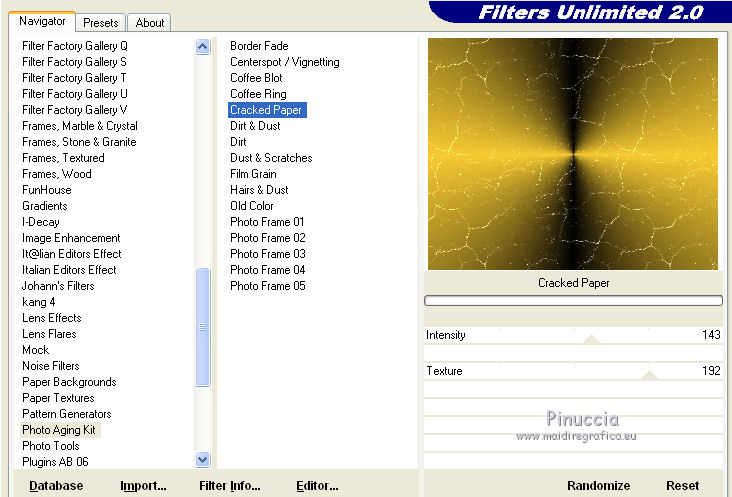Adjust the Intensity slider handle

[x=591, y=339]
